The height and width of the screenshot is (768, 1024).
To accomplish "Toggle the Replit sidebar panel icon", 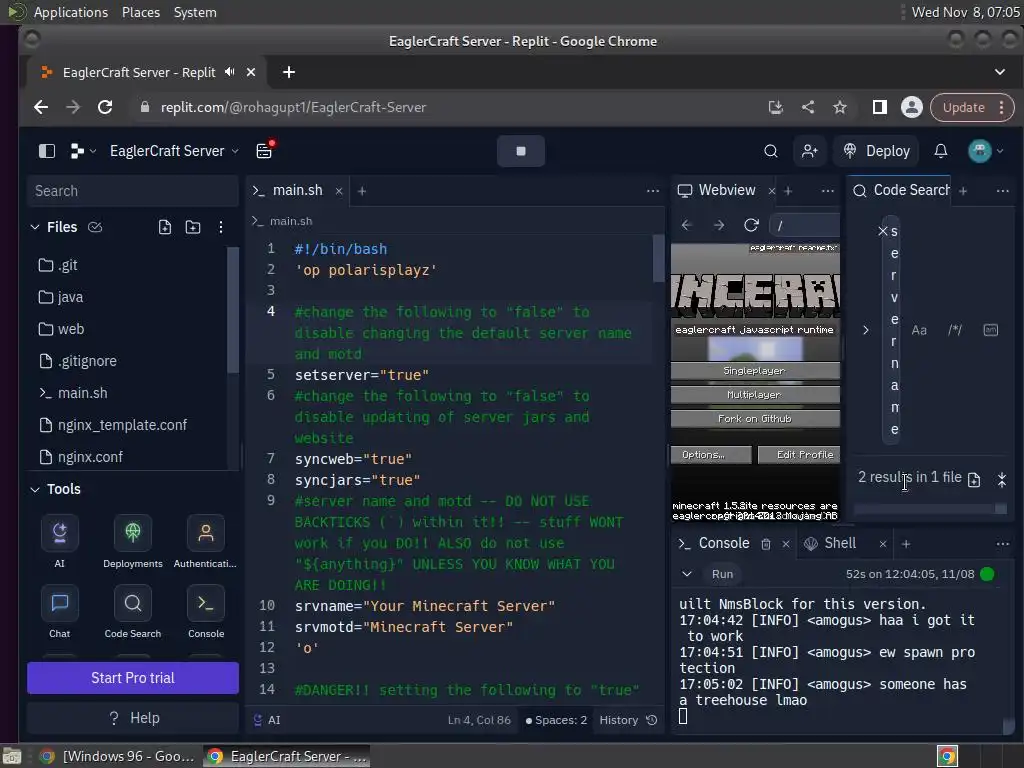I will point(46,152).
